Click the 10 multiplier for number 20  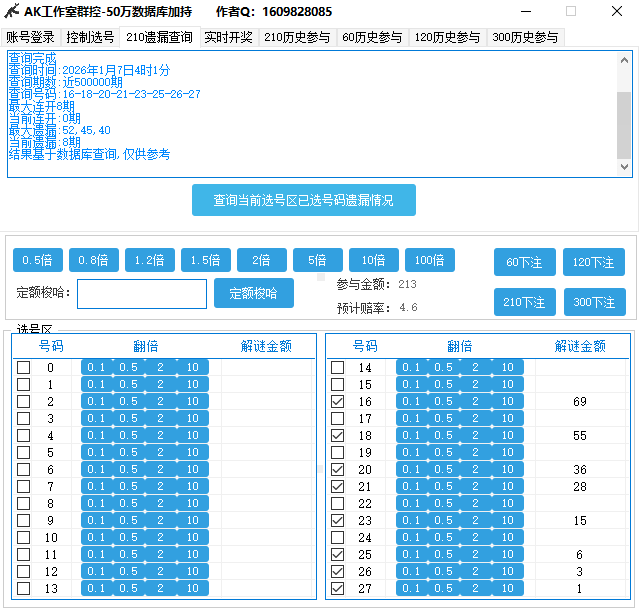coord(508,469)
